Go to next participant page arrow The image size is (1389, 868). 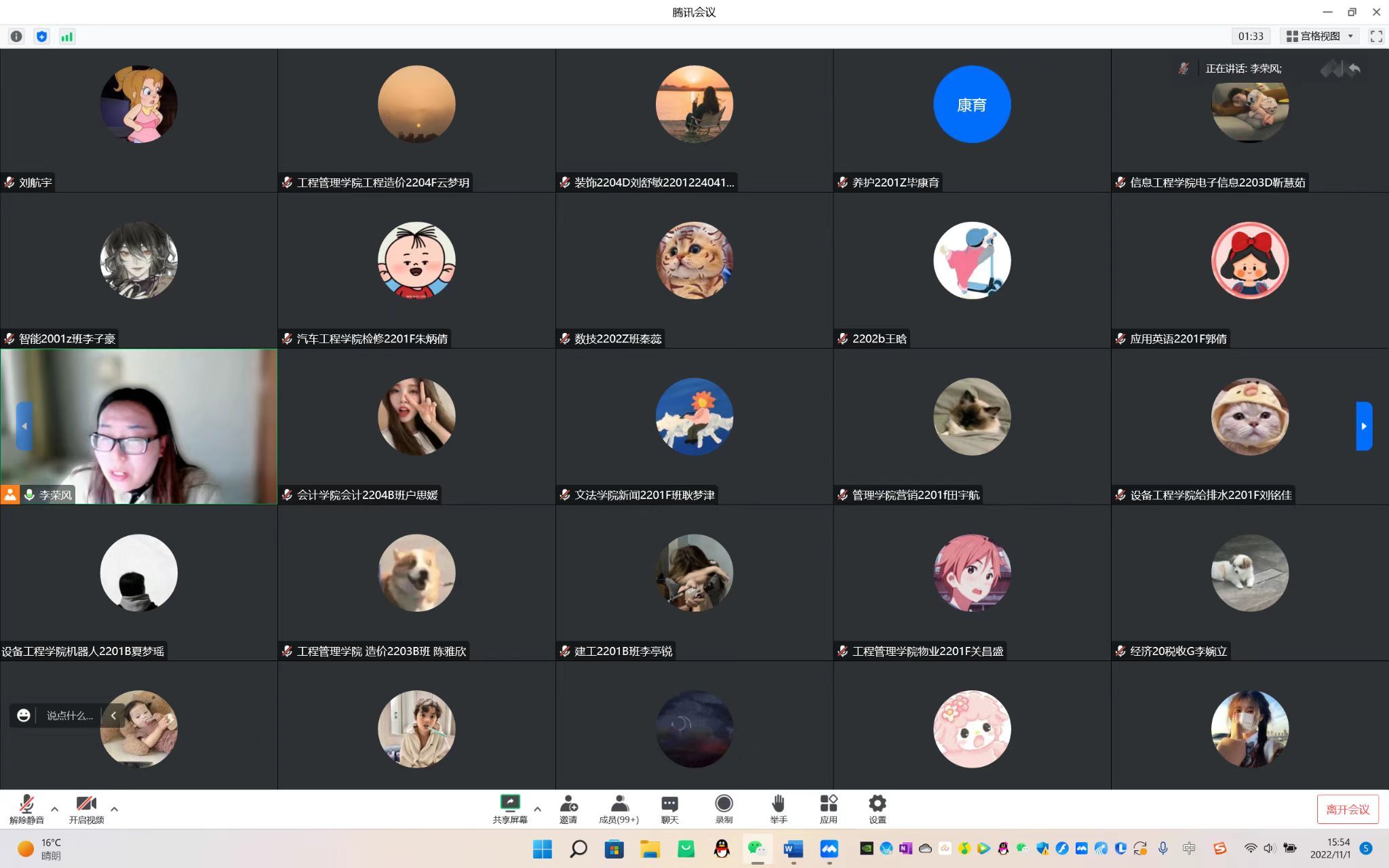click(1364, 426)
